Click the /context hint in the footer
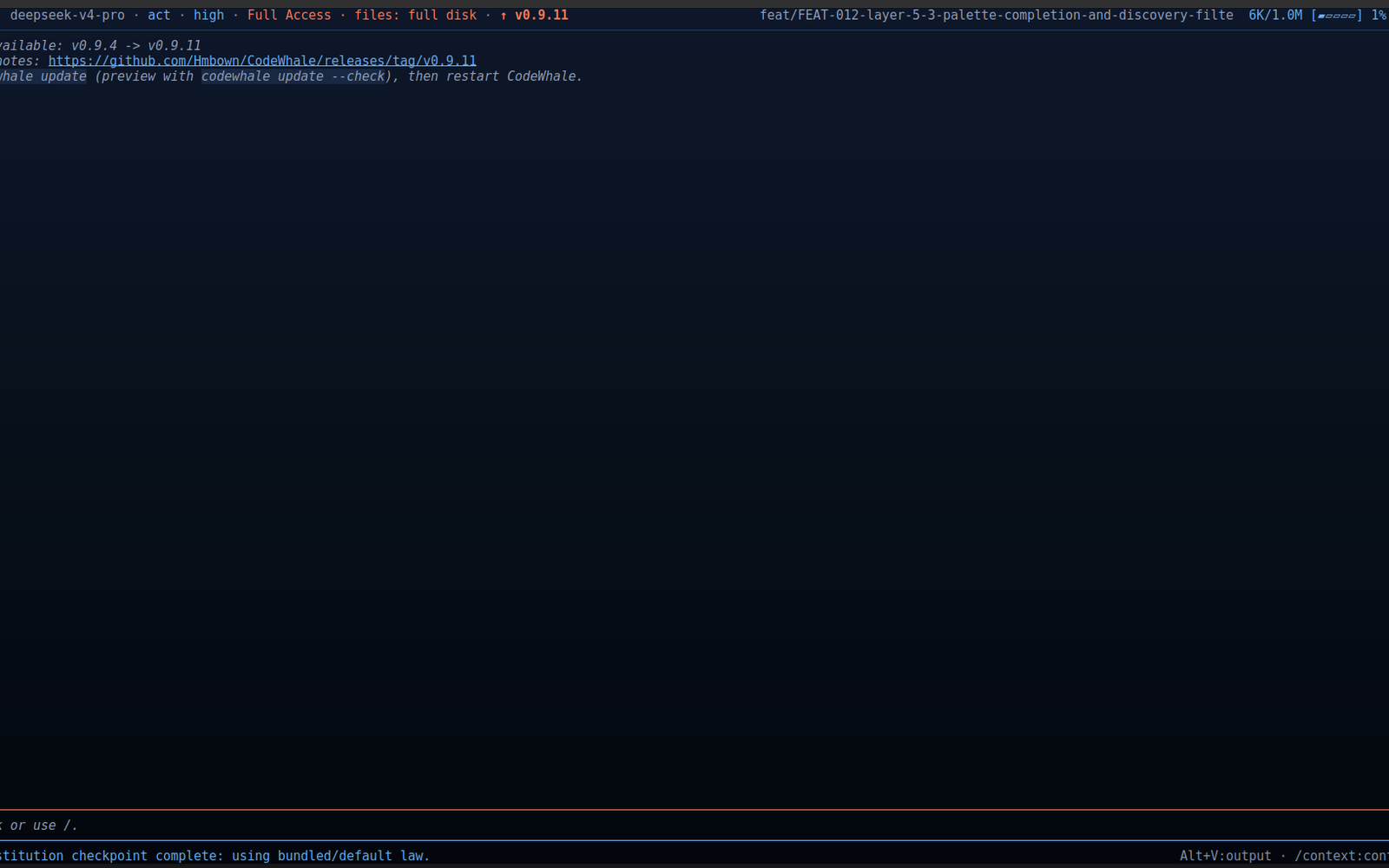Image resolution: width=1389 pixels, height=868 pixels. point(1341,856)
